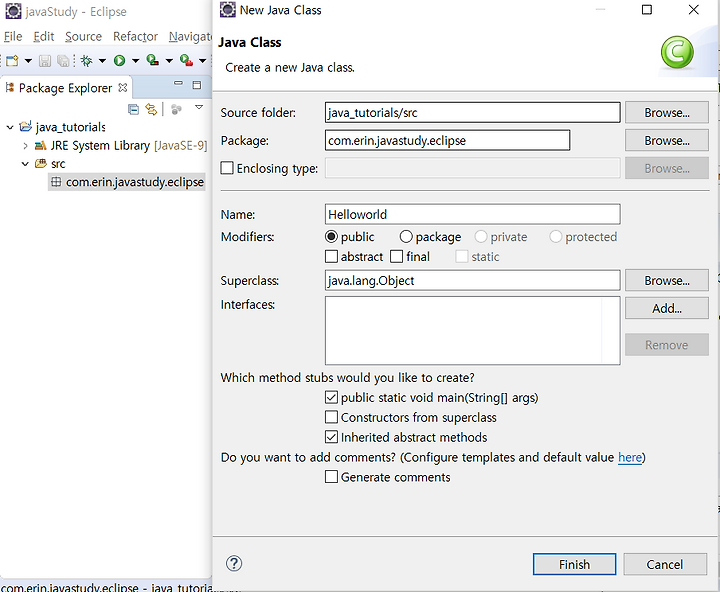The image size is (720, 592).
Task: Select com.erin.javastudy.eclipse in Package Explorer
Action: (x=127, y=182)
